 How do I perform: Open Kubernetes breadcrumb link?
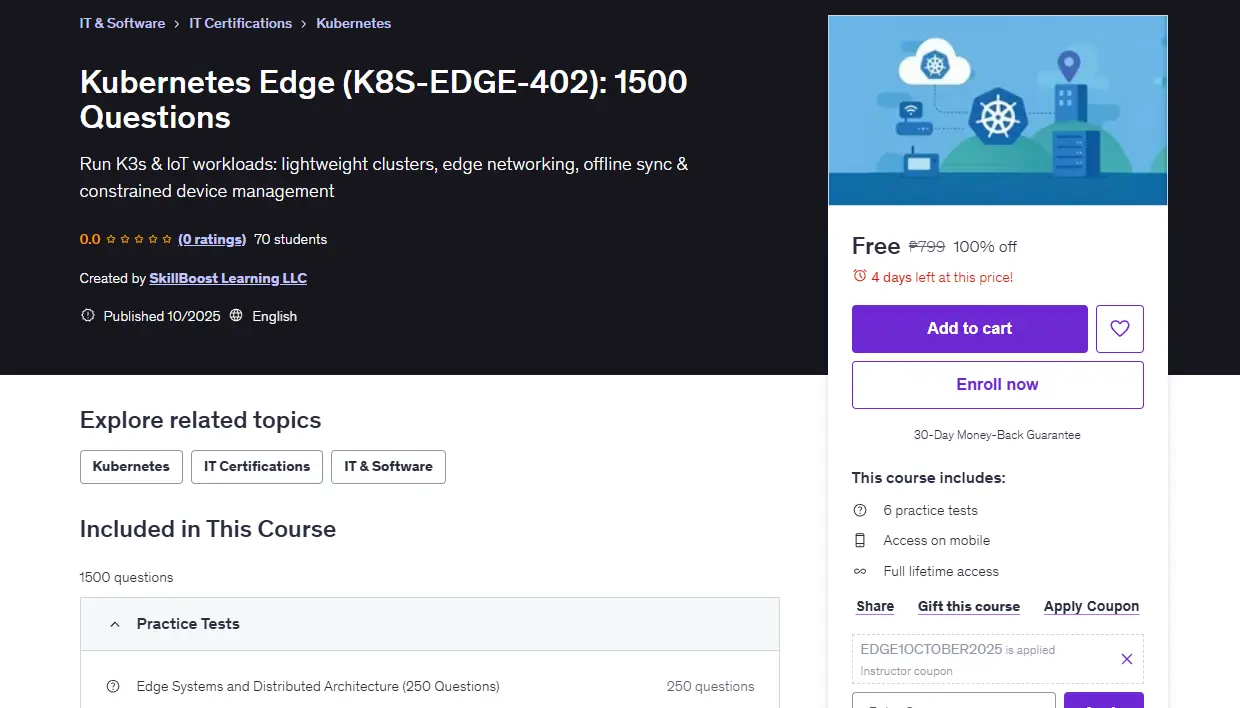pyautogui.click(x=354, y=23)
